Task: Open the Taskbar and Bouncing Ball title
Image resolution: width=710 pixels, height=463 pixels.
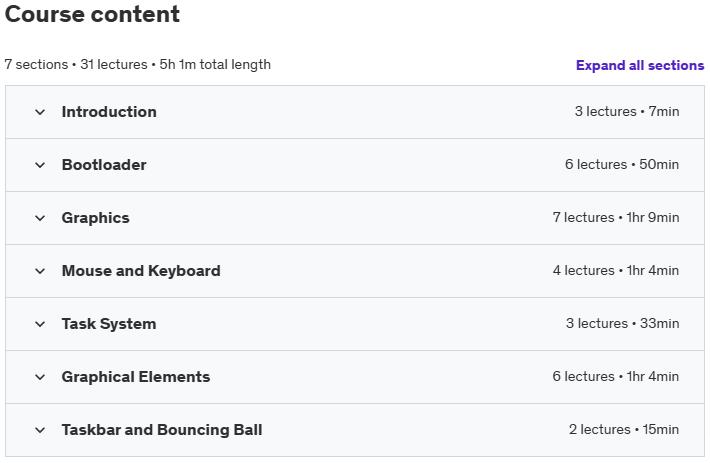Action: pos(162,430)
